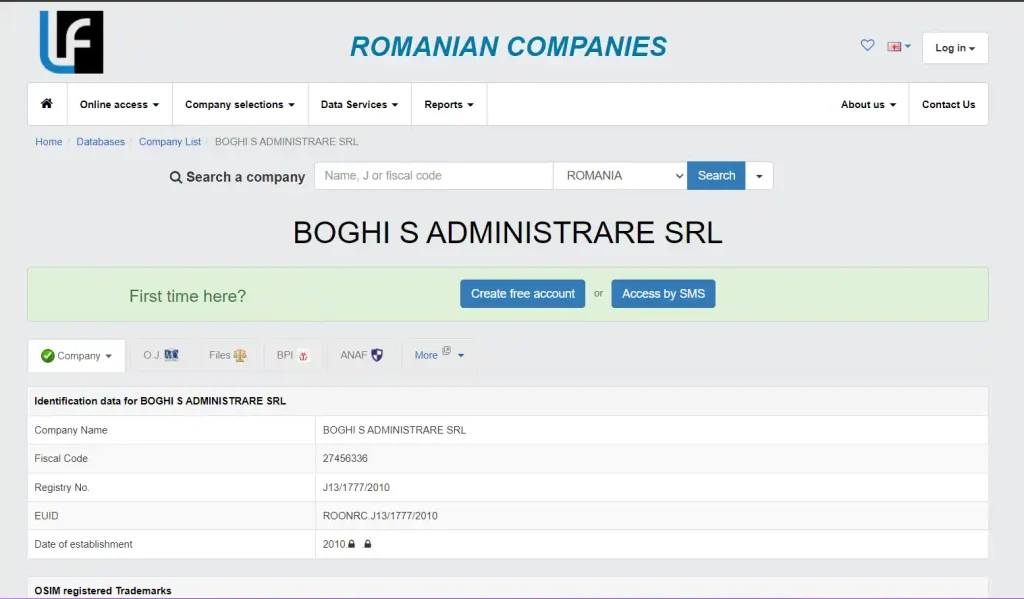Go to Company List breadcrumb link
Viewport: 1024px width, 599px height.
(170, 142)
